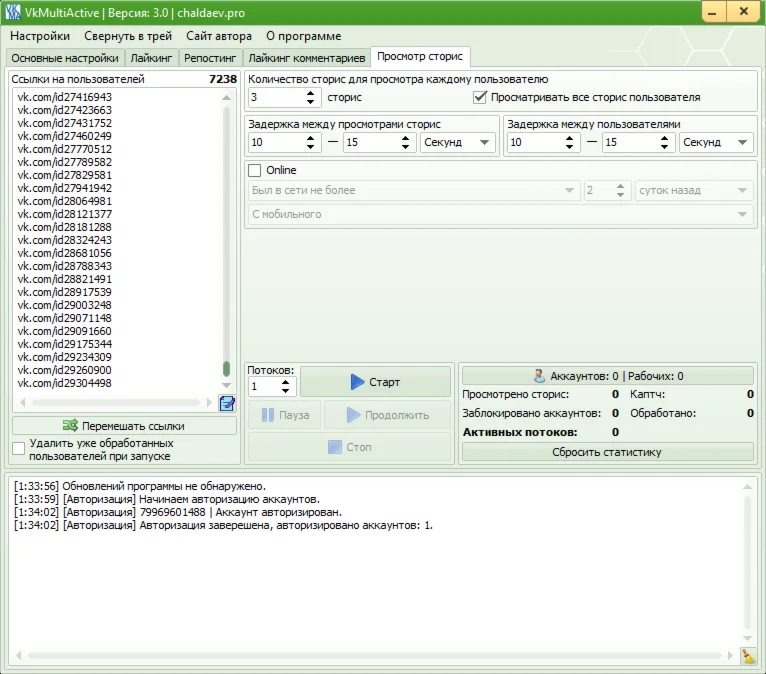Screen dimensions: 766x674
Task: Click the edit links notepad icon
Action: coord(227,403)
